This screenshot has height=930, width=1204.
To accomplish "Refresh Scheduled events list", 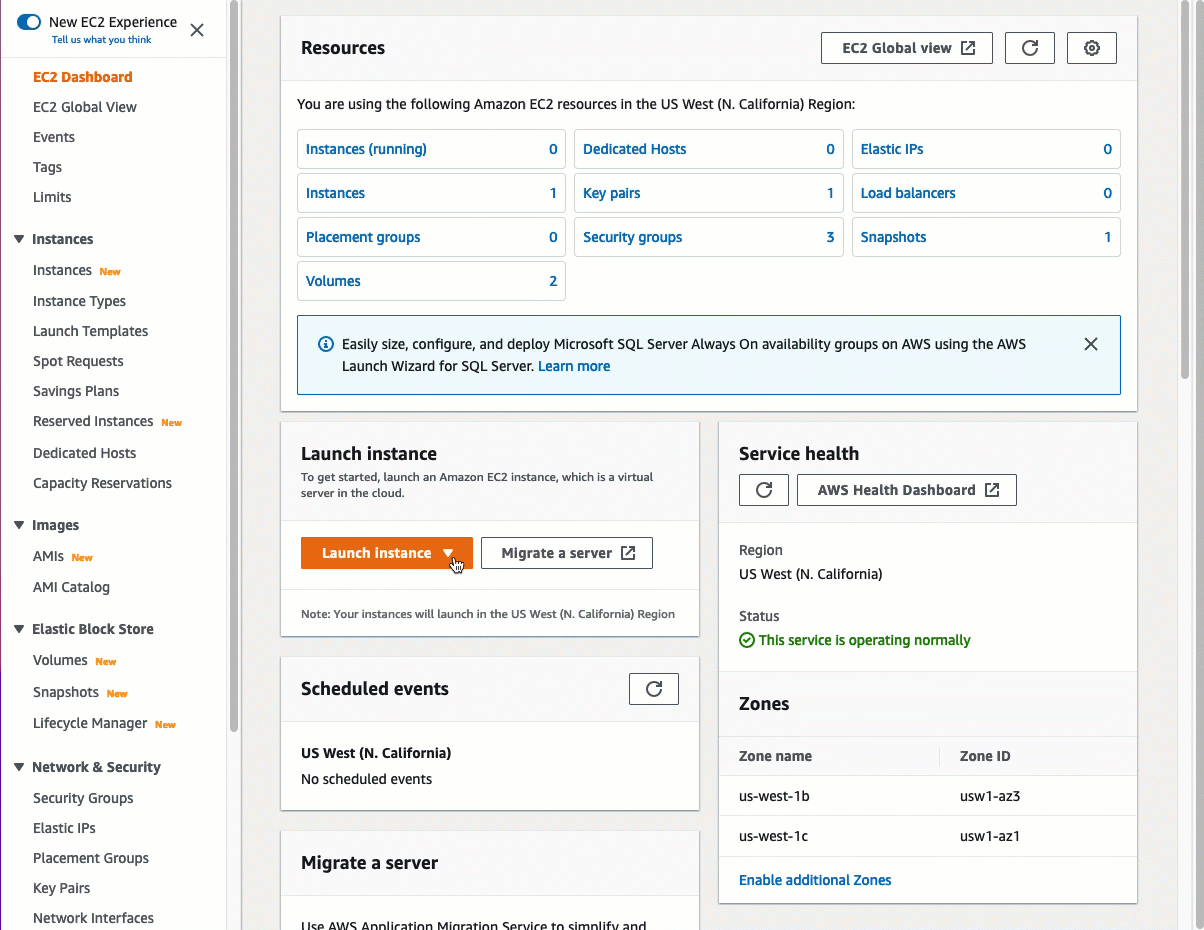I will (x=654, y=689).
